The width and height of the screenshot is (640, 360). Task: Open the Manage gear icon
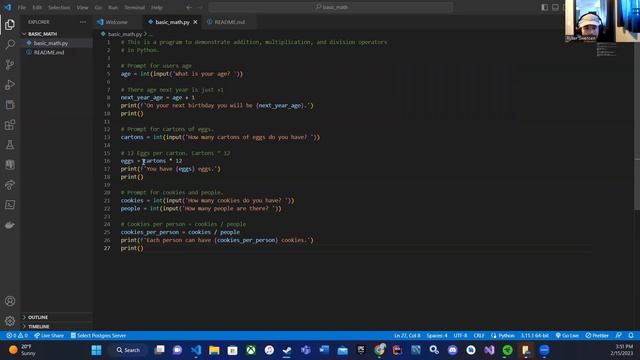[10, 321]
